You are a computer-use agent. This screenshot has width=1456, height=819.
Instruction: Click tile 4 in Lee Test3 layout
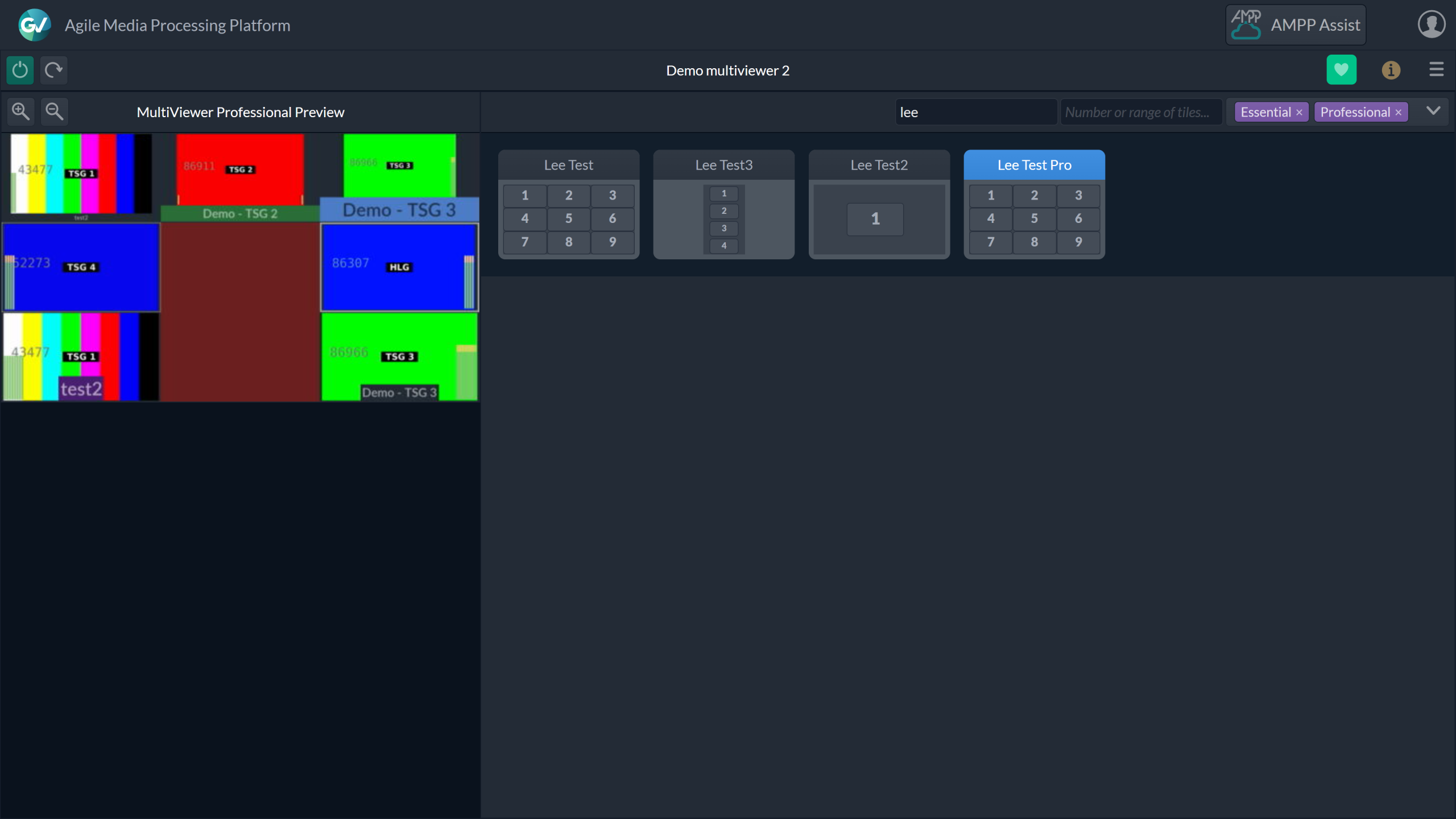point(724,246)
